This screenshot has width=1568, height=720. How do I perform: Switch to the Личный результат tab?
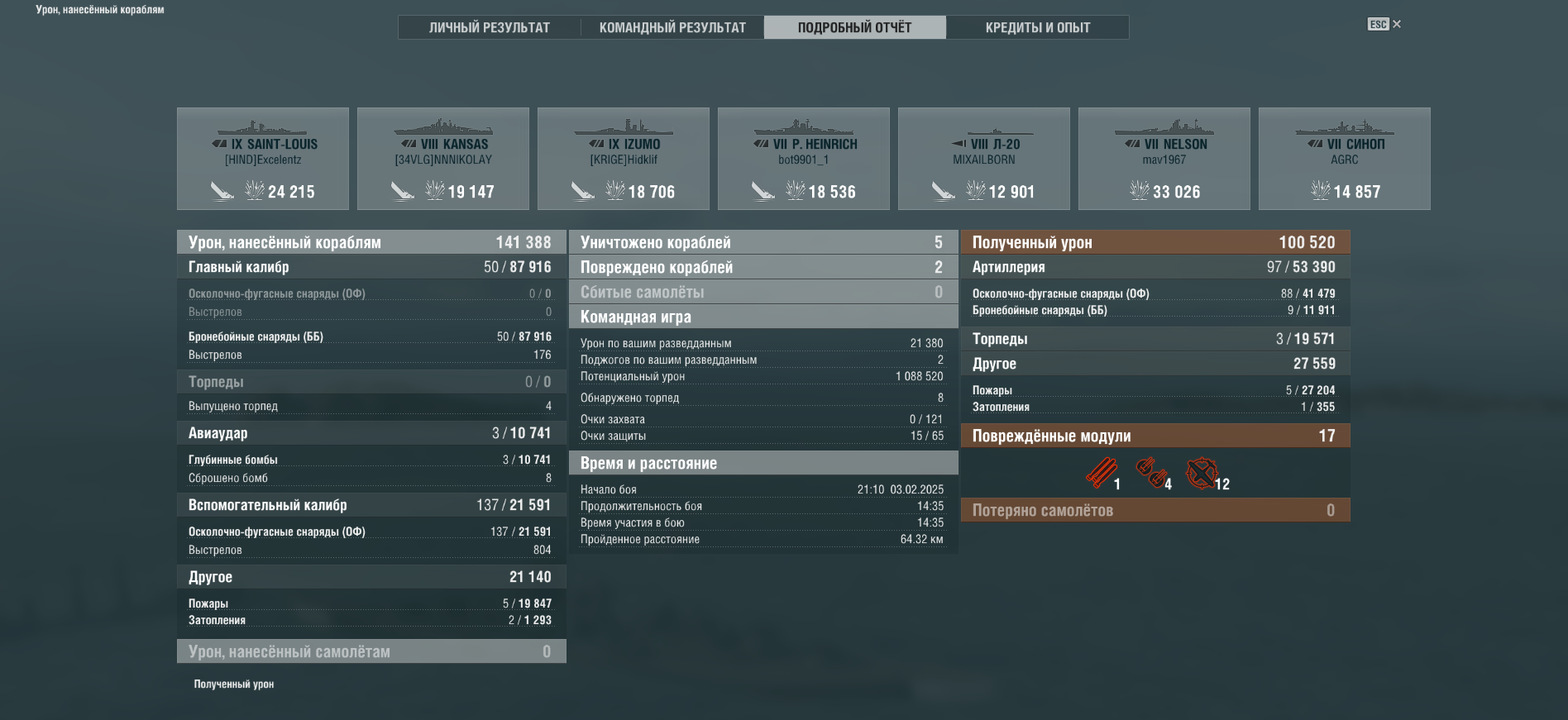pos(489,27)
